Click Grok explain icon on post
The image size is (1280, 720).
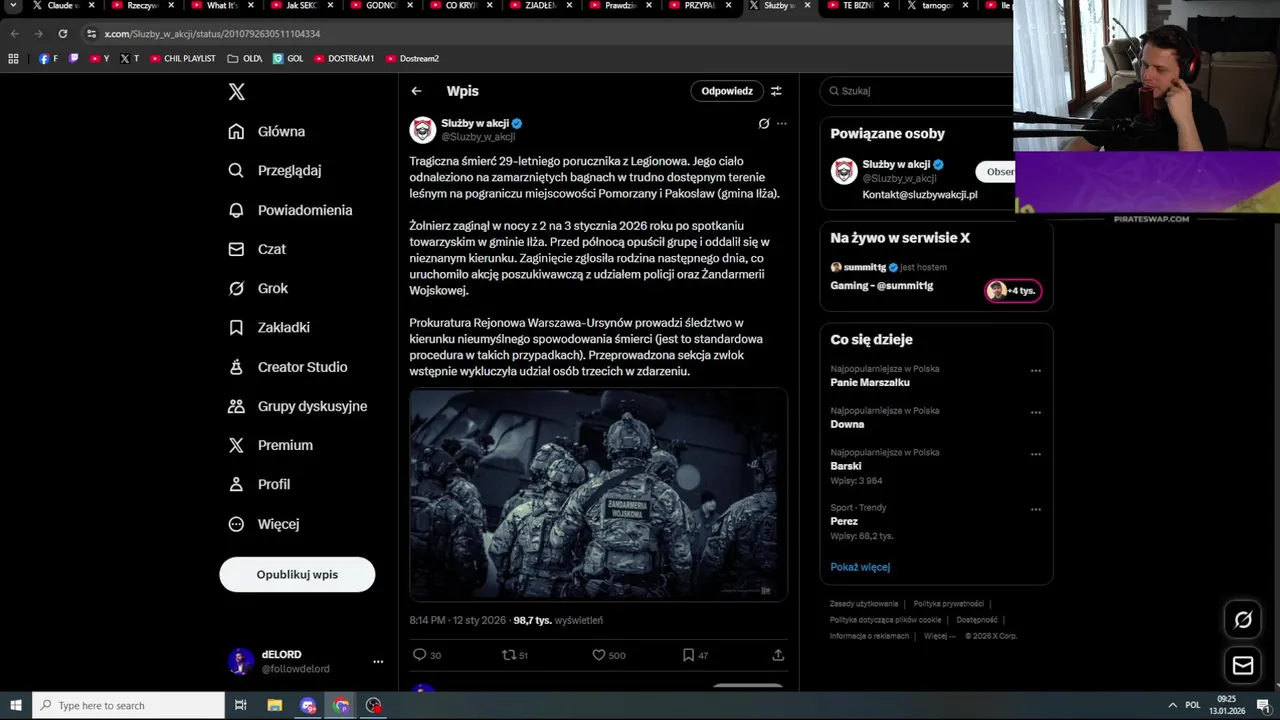[x=764, y=124]
